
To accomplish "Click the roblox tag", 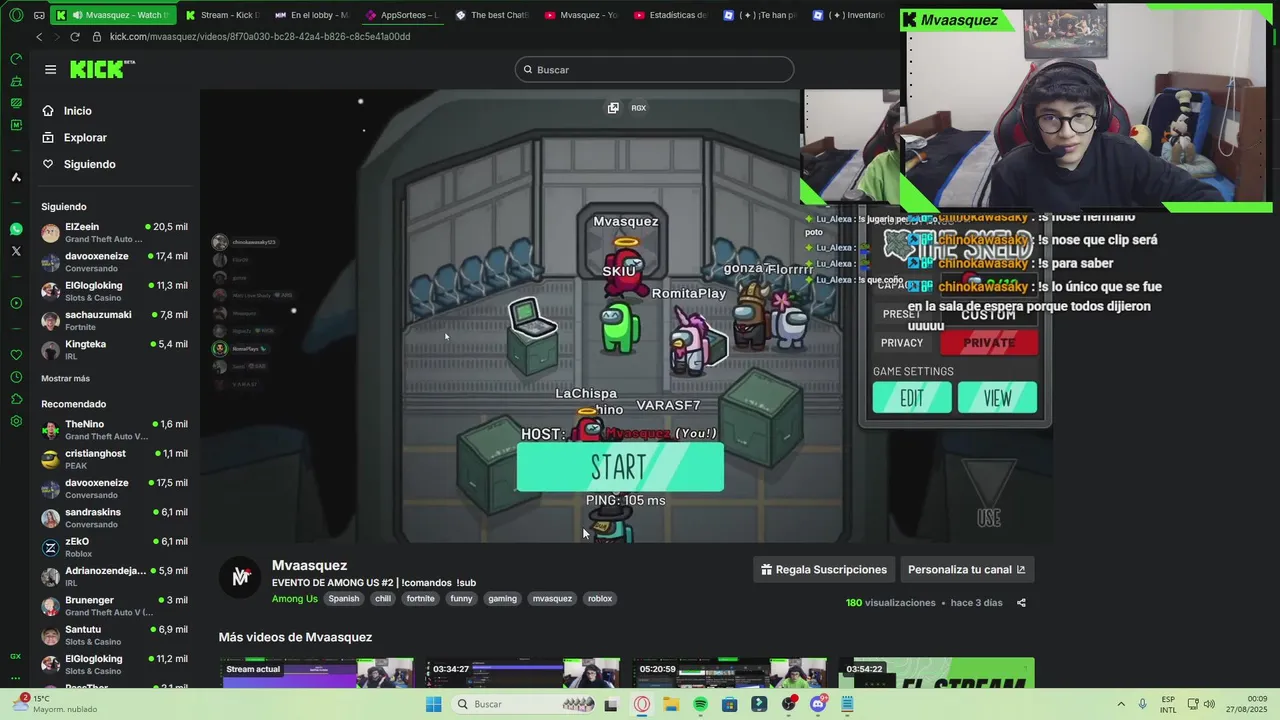I will tap(600, 599).
